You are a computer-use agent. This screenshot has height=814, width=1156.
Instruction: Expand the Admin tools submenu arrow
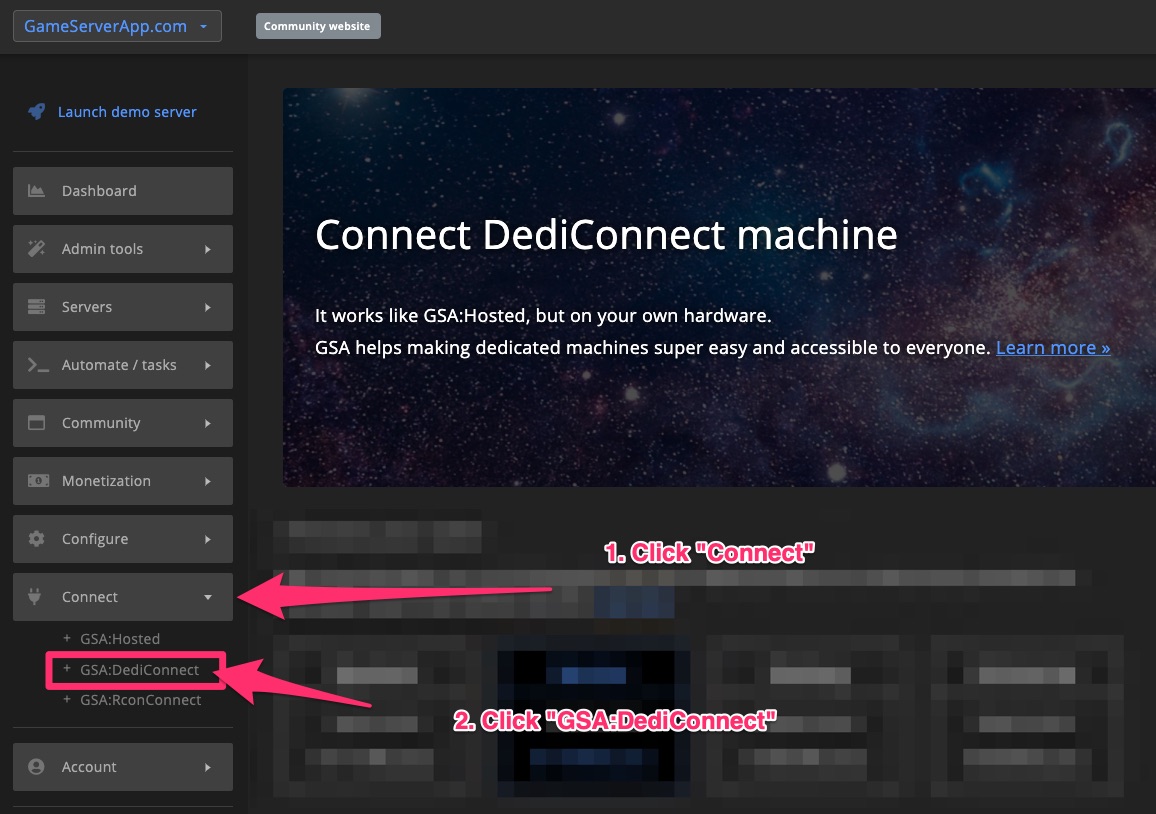(208, 249)
